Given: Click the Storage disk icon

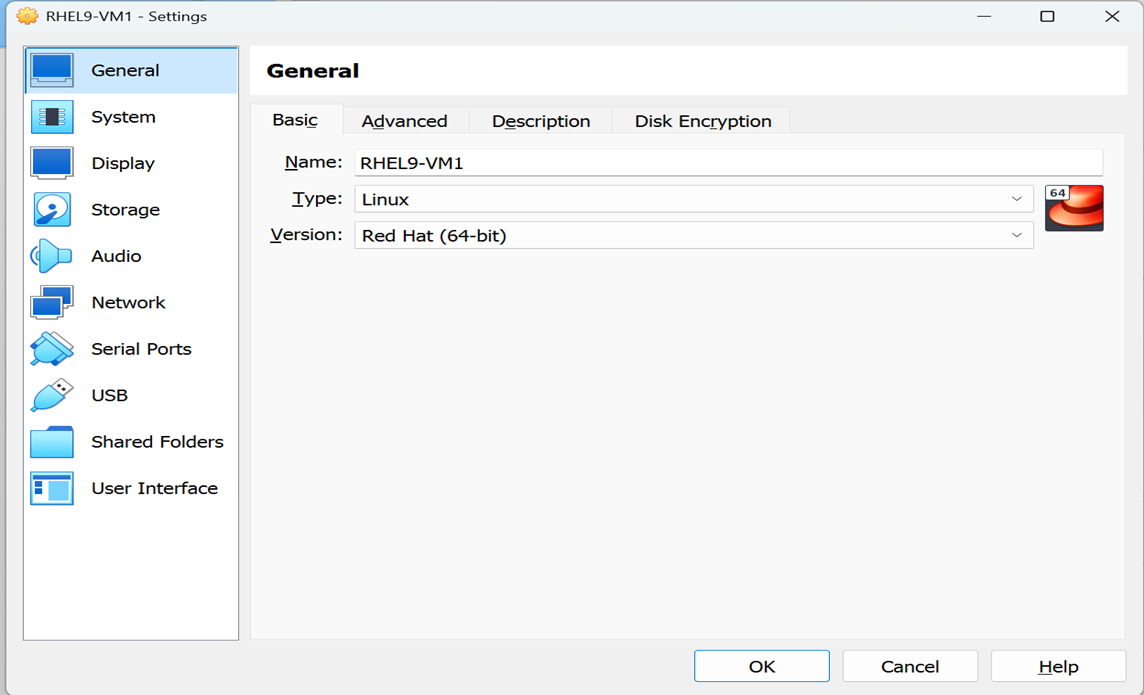Looking at the screenshot, I should pos(52,209).
